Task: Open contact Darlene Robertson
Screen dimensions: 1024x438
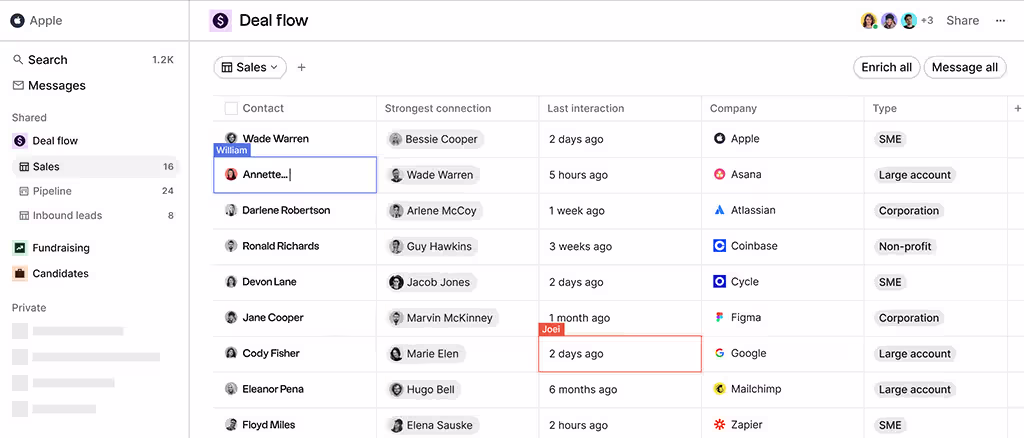Action: [286, 210]
